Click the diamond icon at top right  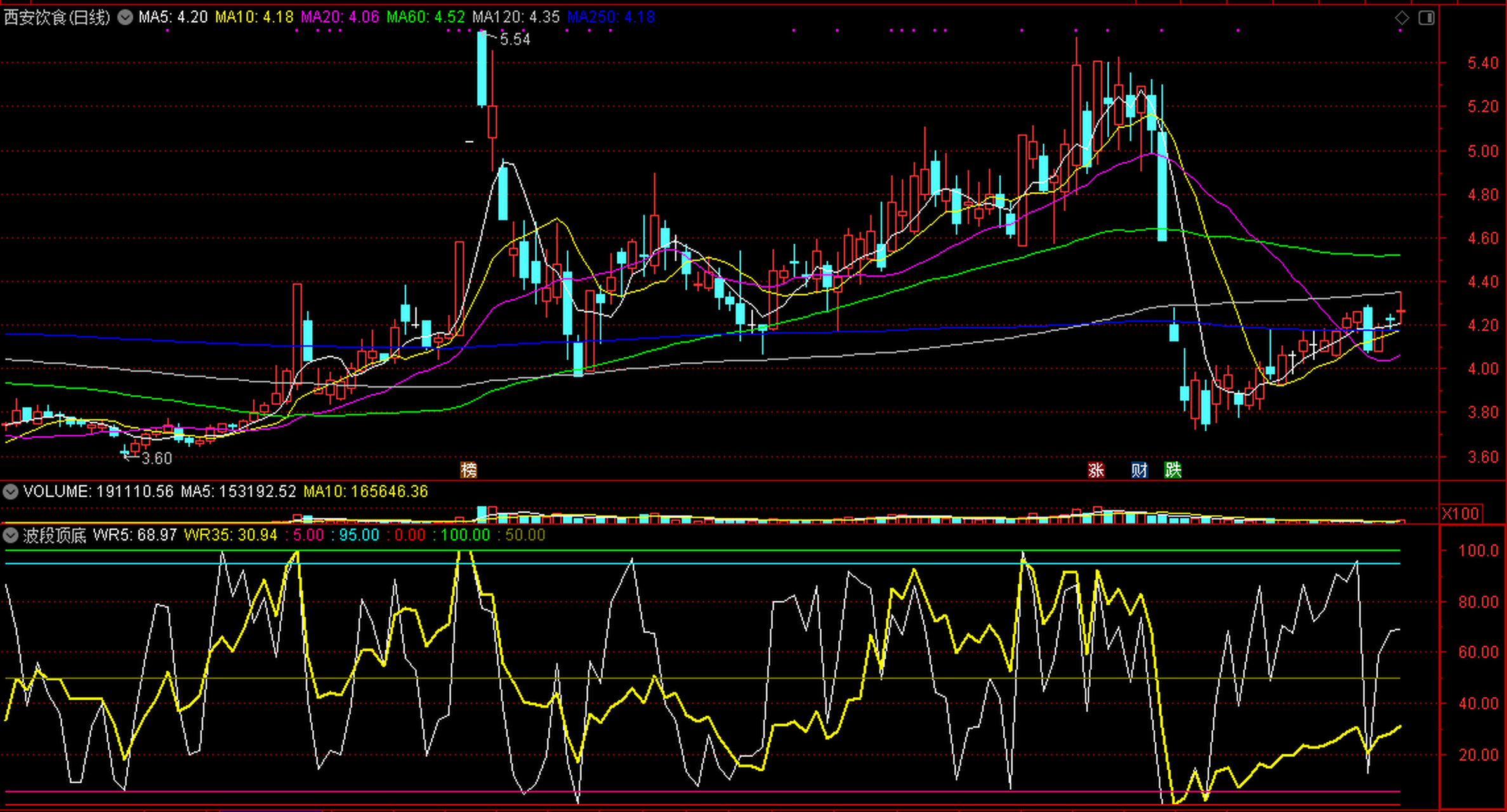point(1402,18)
